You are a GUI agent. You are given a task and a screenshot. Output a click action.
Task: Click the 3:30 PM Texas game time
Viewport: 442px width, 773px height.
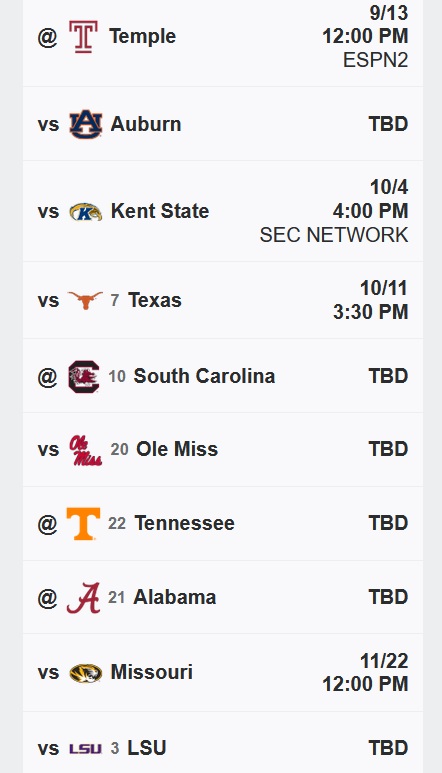[371, 312]
